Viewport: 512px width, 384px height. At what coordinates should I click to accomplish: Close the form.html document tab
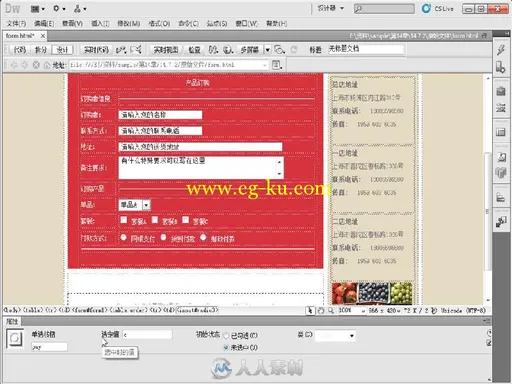(x=43, y=35)
